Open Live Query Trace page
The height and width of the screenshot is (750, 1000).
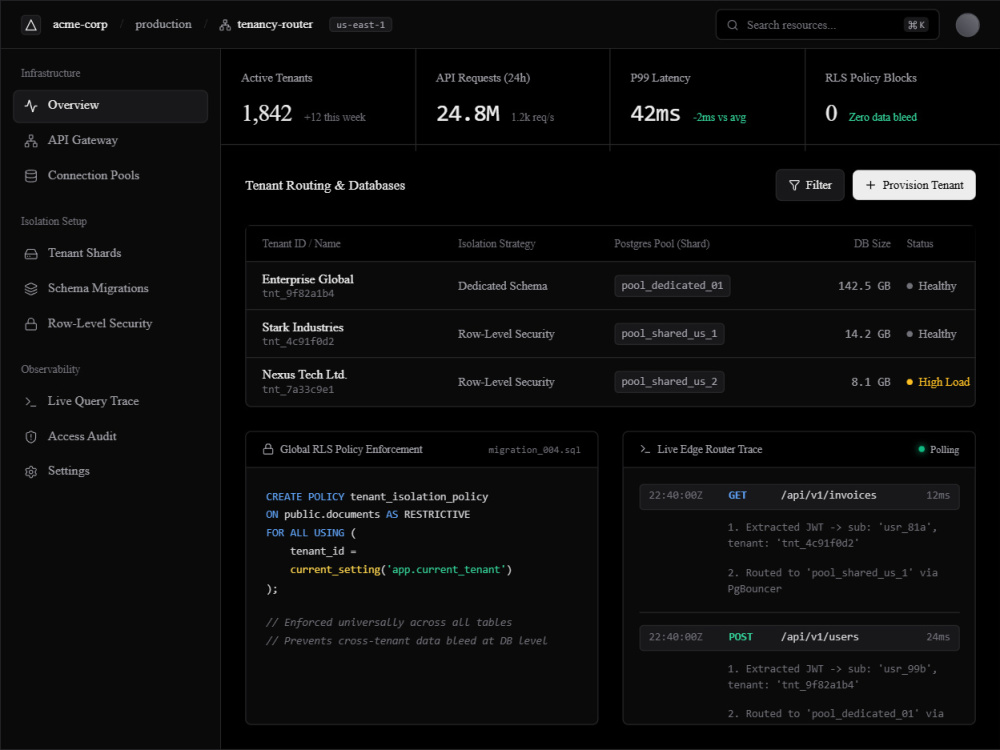[x=110, y=401]
